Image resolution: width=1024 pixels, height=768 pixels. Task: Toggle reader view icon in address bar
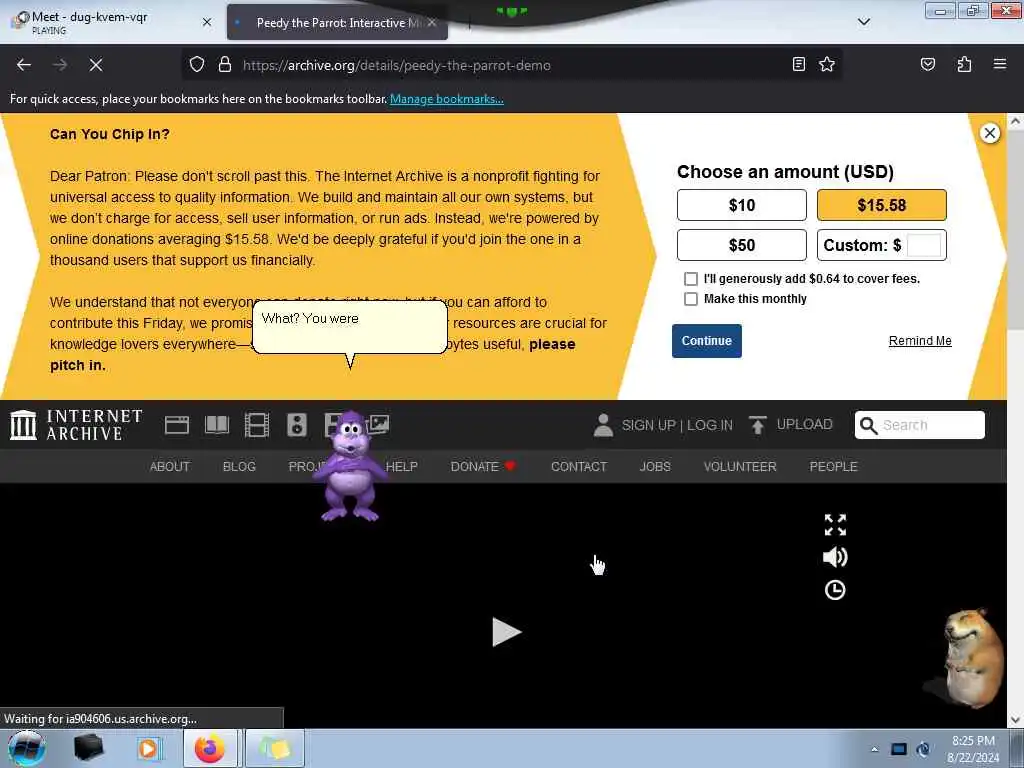pos(798,64)
